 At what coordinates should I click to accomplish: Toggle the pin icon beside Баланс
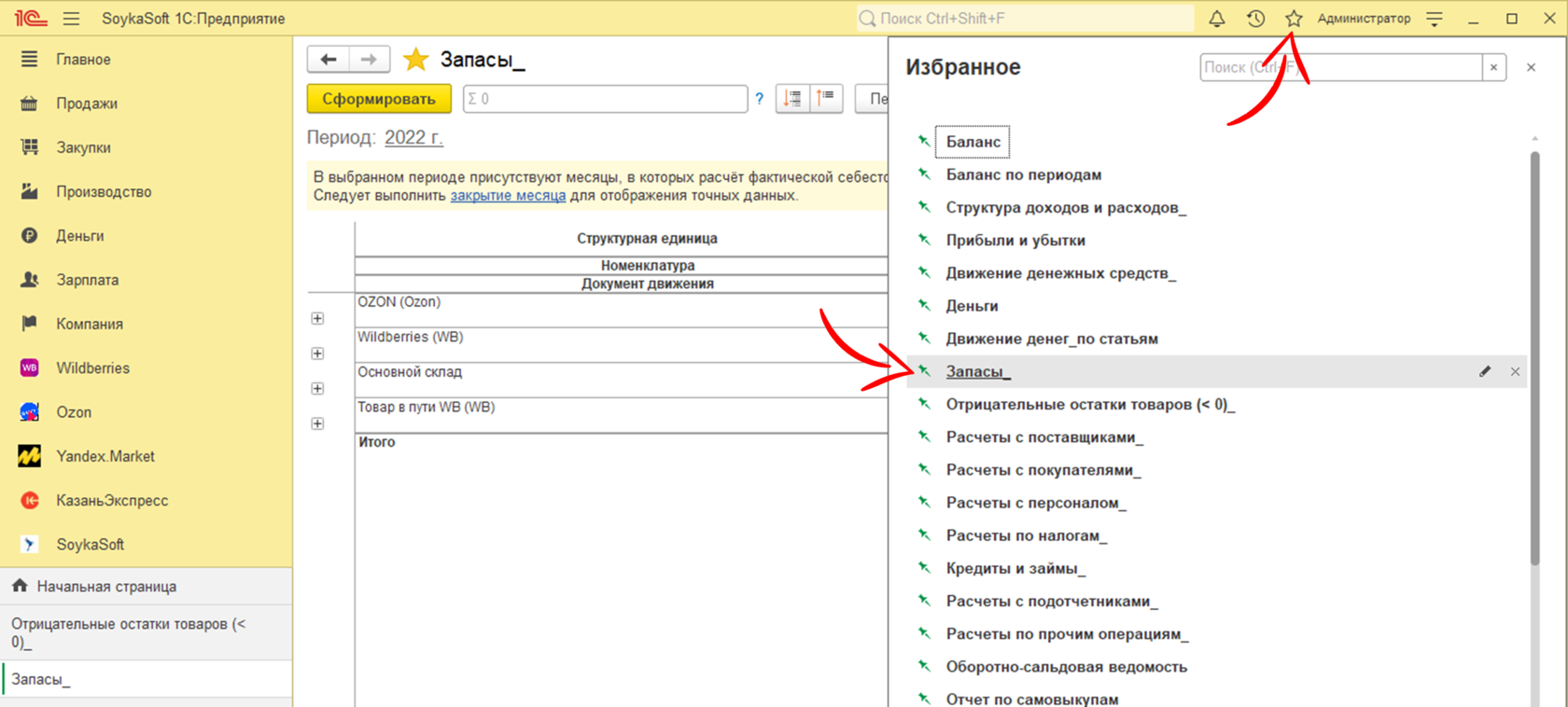point(924,142)
